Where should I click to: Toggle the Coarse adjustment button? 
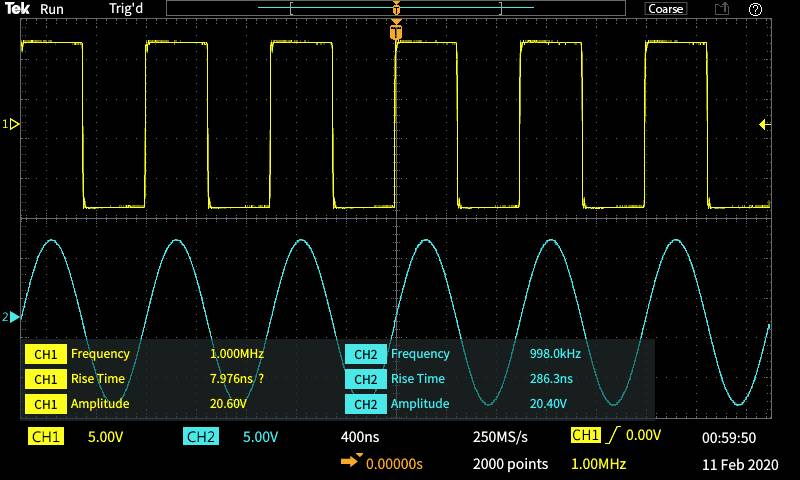[x=665, y=9]
